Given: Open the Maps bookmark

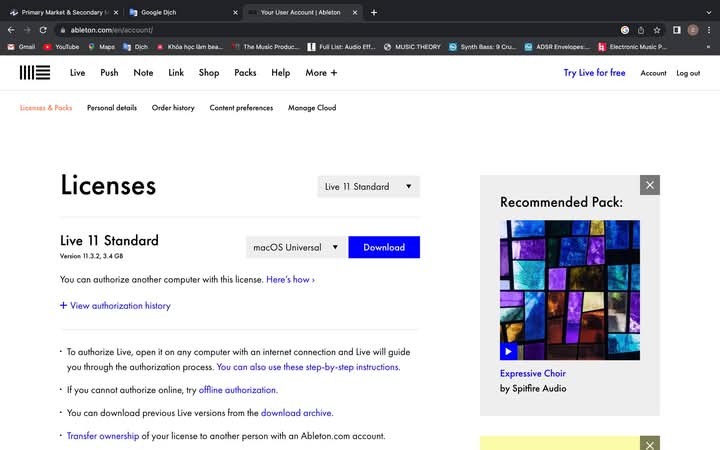Looking at the screenshot, I should [101, 47].
